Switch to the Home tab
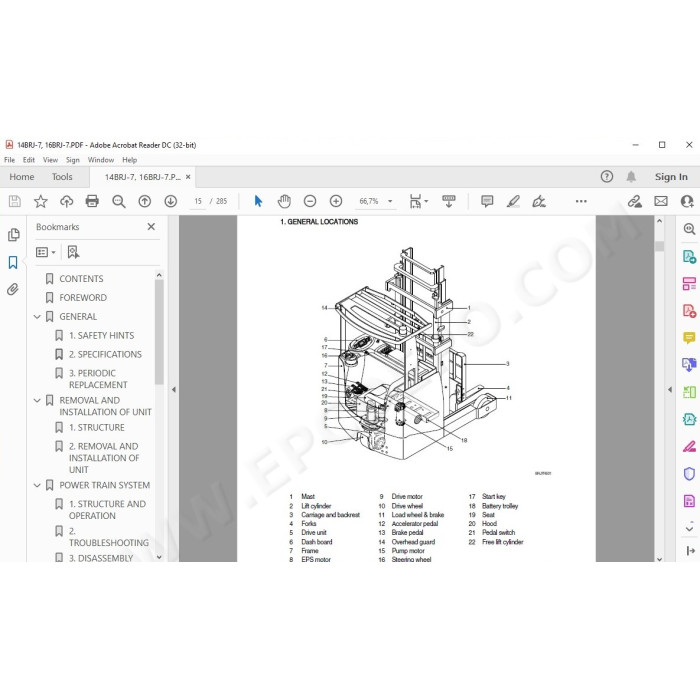 point(22,177)
